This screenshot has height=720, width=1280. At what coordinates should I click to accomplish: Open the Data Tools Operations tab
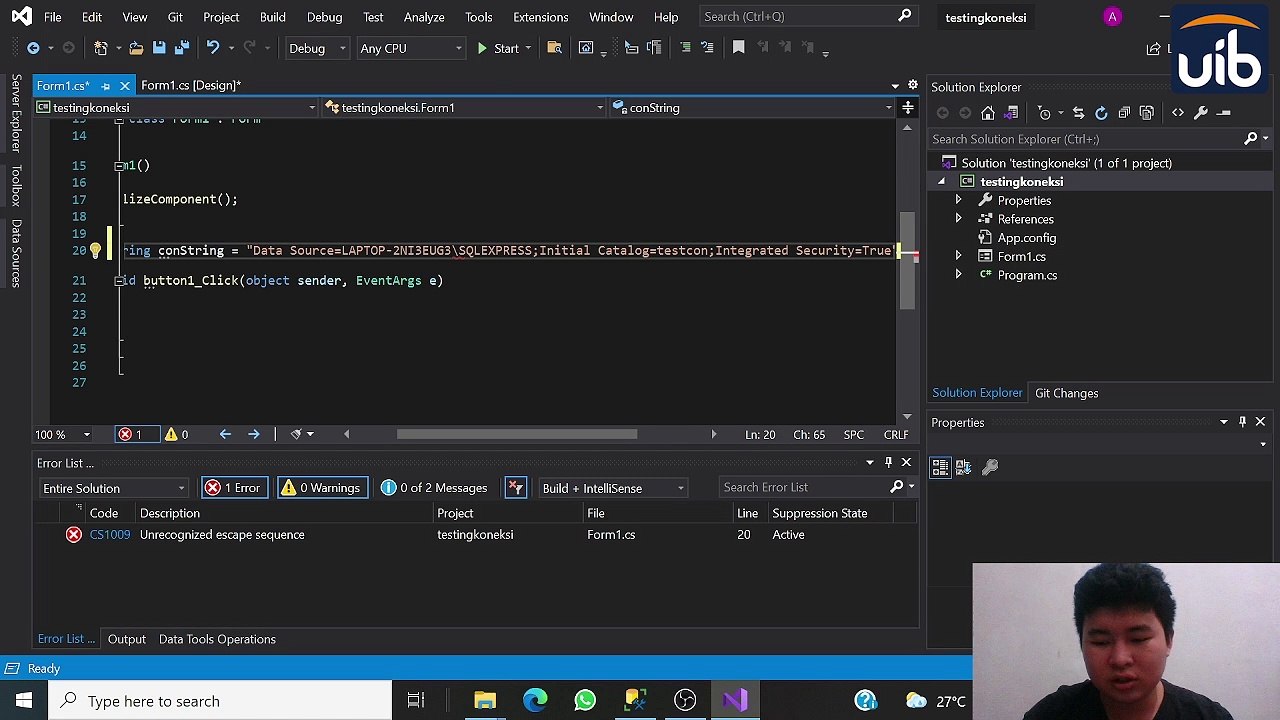tap(217, 639)
